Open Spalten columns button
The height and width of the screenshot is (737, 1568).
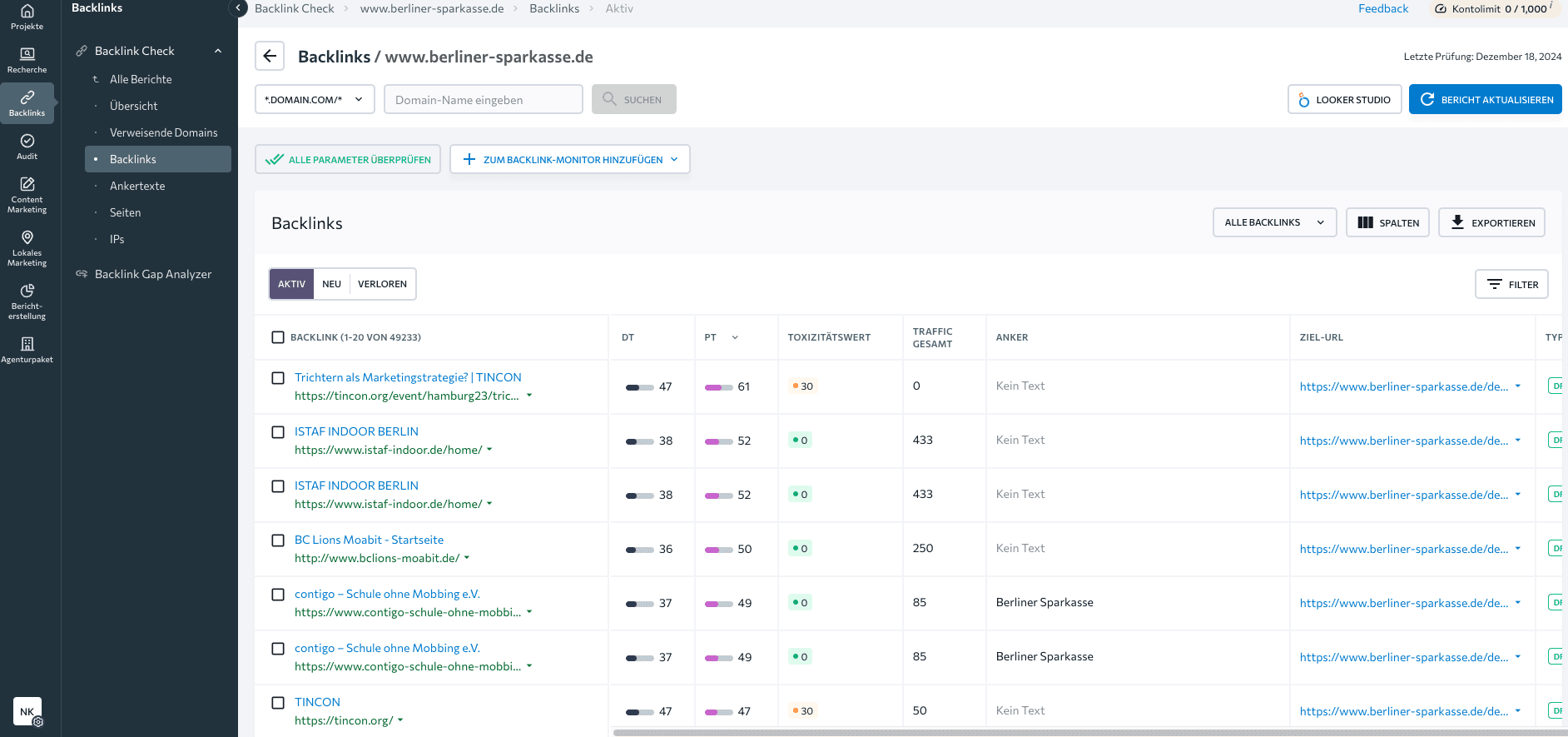[1388, 222]
